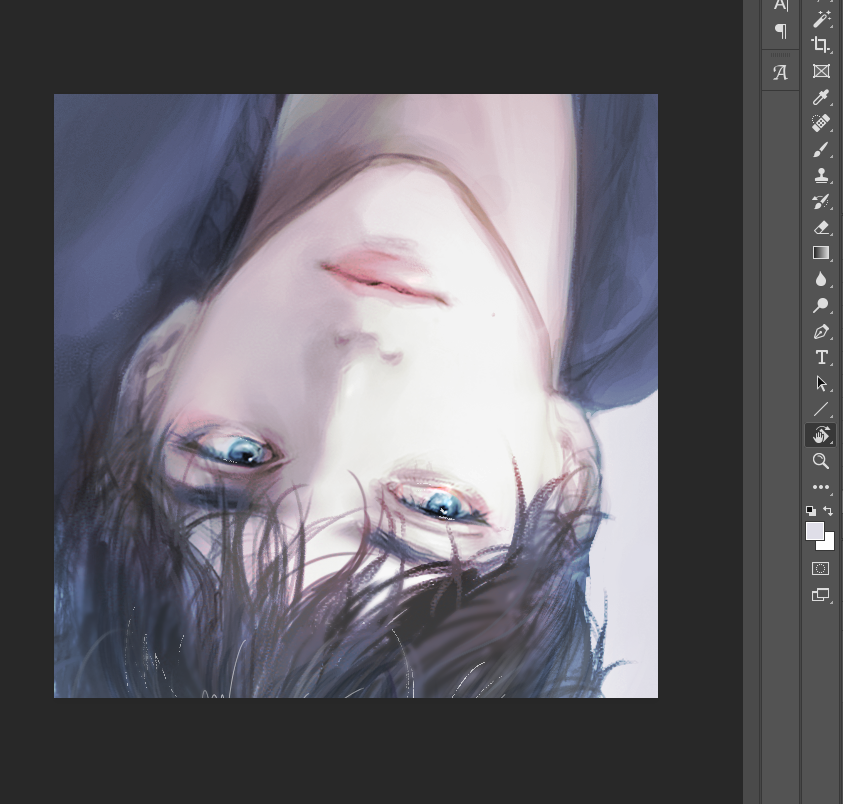Select the Zoom magnifier tool
The image size is (843, 804).
pyautogui.click(x=820, y=461)
